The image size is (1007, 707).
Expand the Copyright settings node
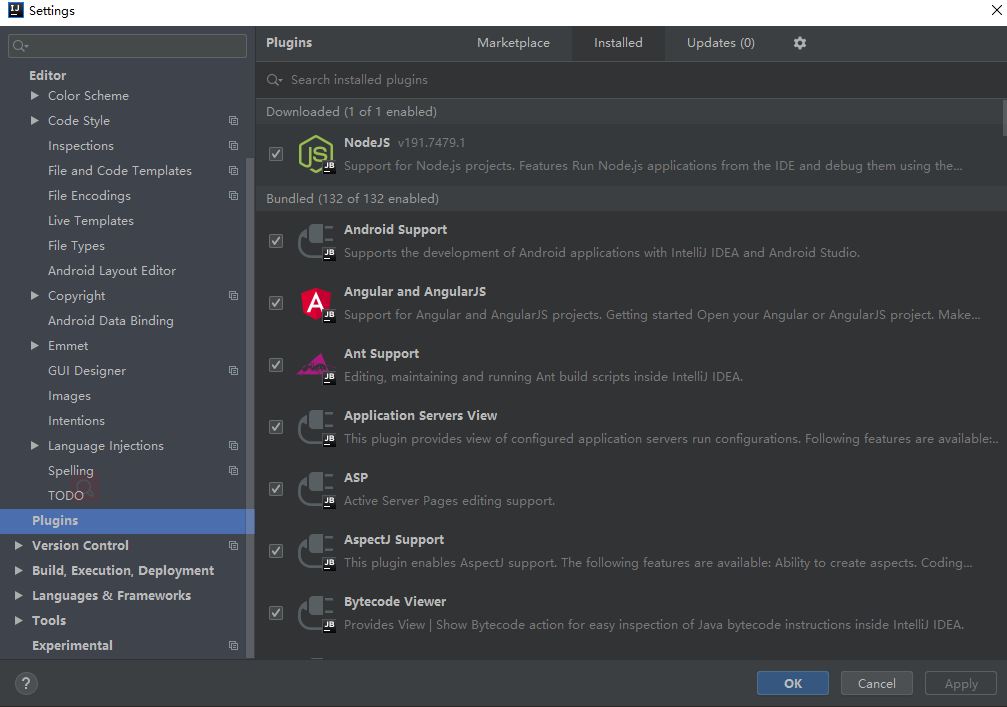[x=35, y=295]
